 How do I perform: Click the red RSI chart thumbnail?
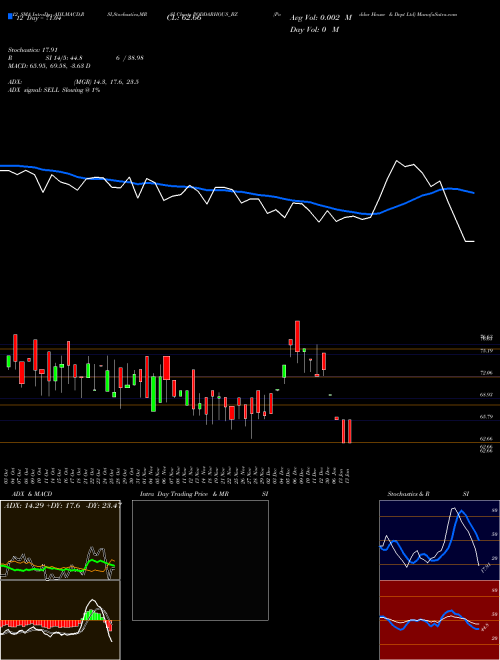(x=439, y=620)
